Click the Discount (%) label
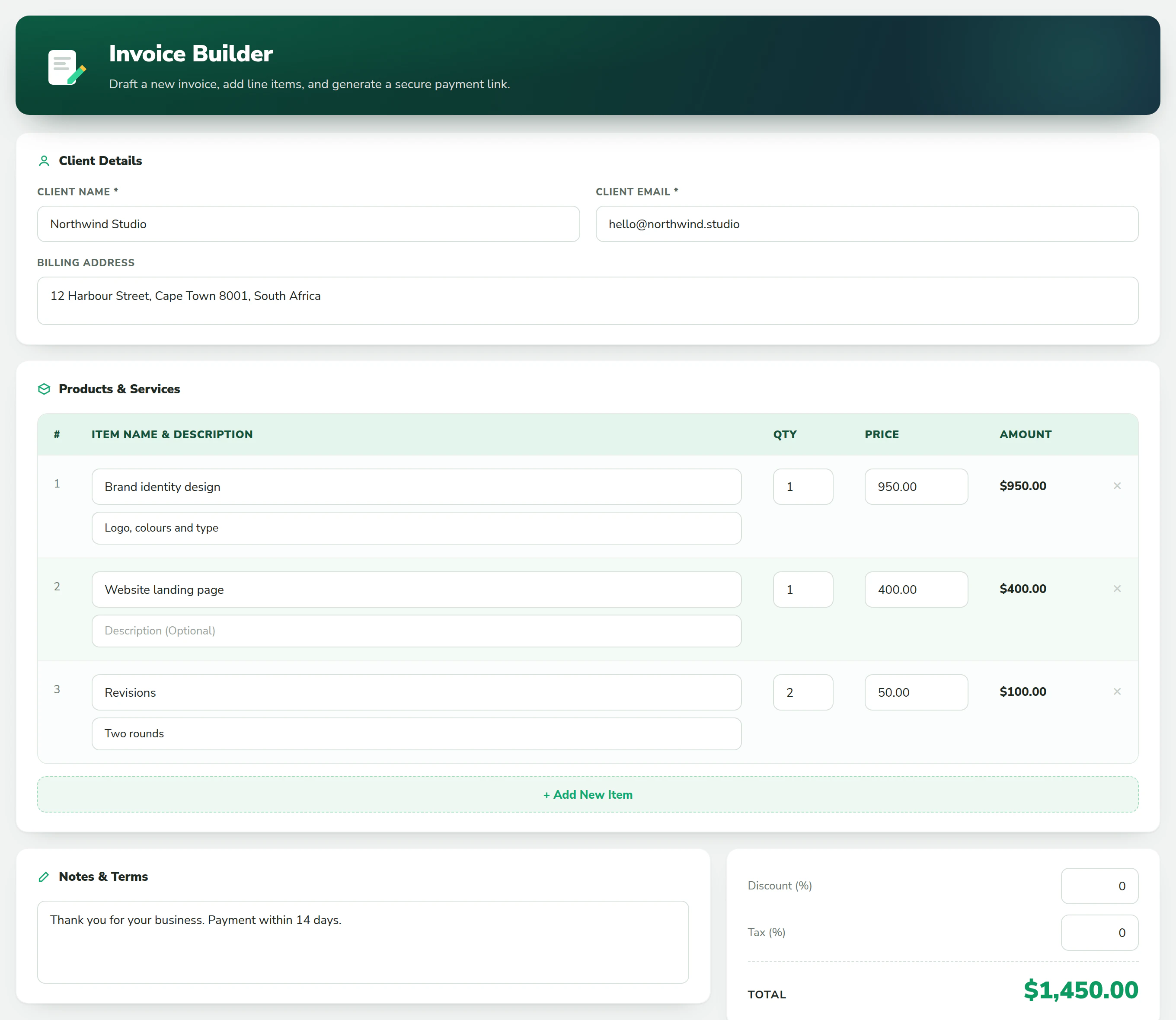 coord(780,886)
